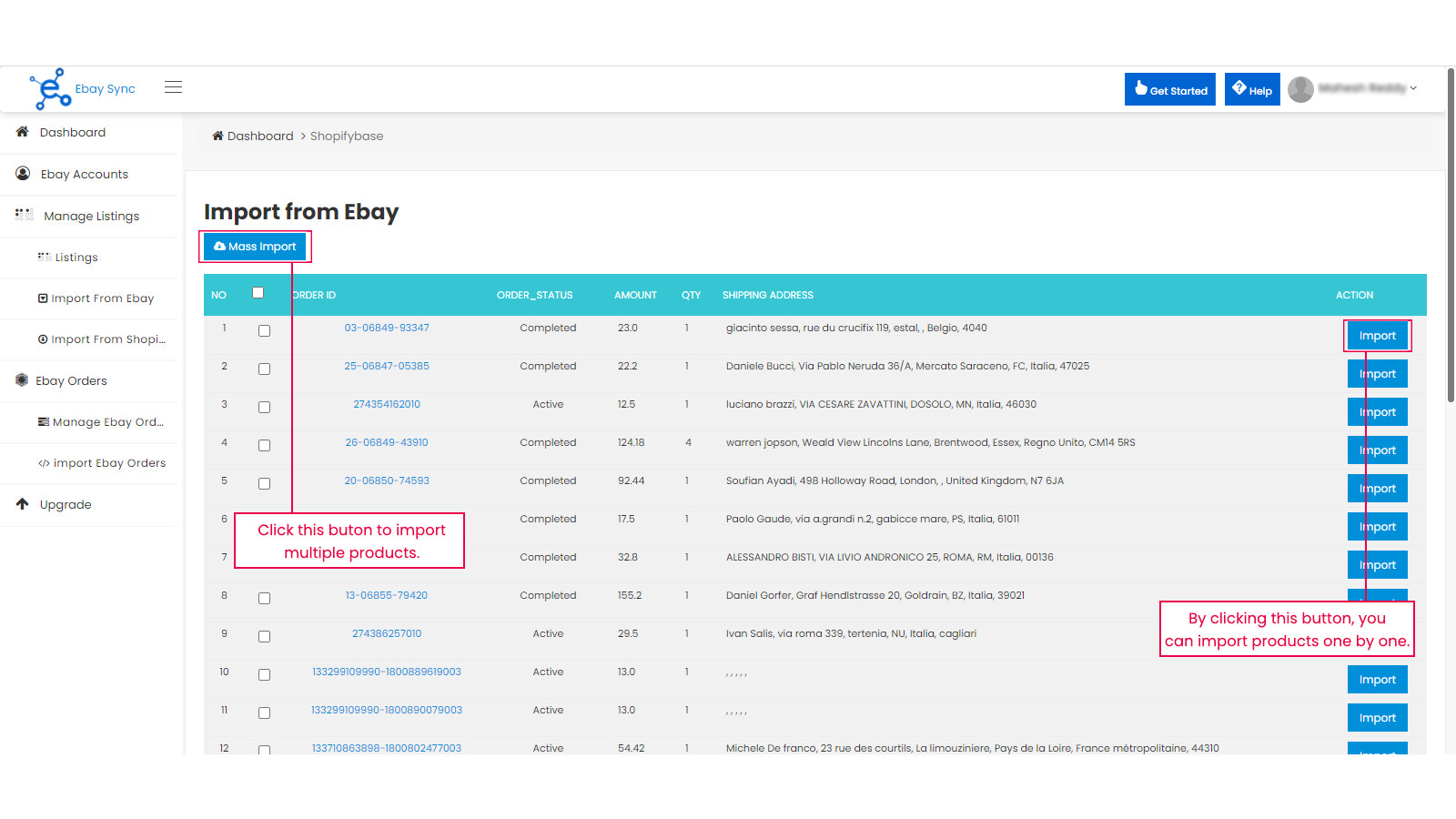
Task: Import the Soufian Ayadi order row
Action: point(1378,489)
